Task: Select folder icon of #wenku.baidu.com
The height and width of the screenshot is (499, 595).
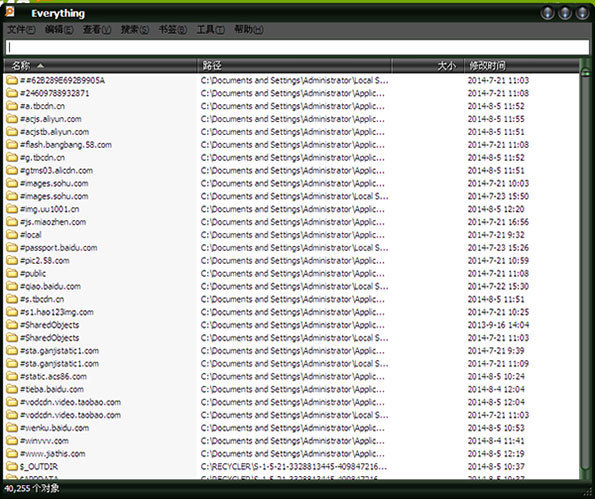Action: (12, 428)
